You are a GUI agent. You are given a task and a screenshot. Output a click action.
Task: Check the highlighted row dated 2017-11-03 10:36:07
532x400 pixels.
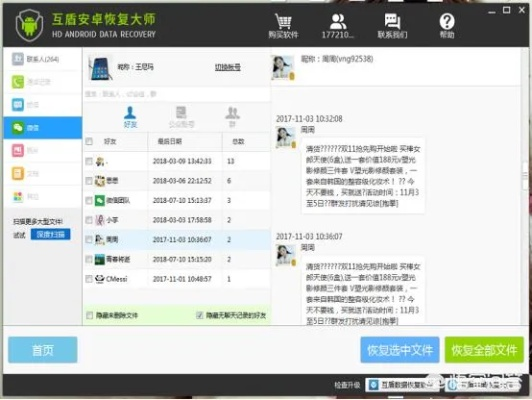89,240
